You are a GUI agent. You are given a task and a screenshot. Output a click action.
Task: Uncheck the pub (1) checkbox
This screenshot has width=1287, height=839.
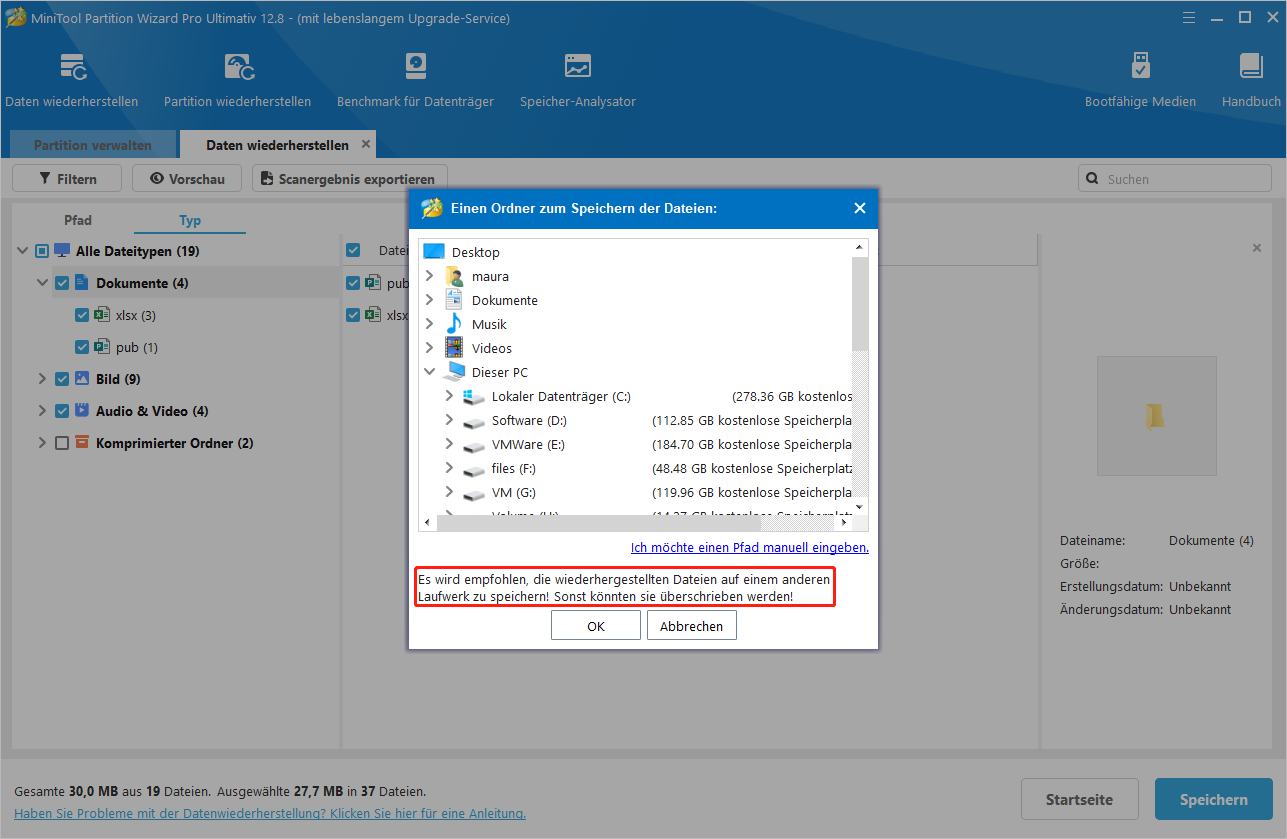tap(82, 347)
